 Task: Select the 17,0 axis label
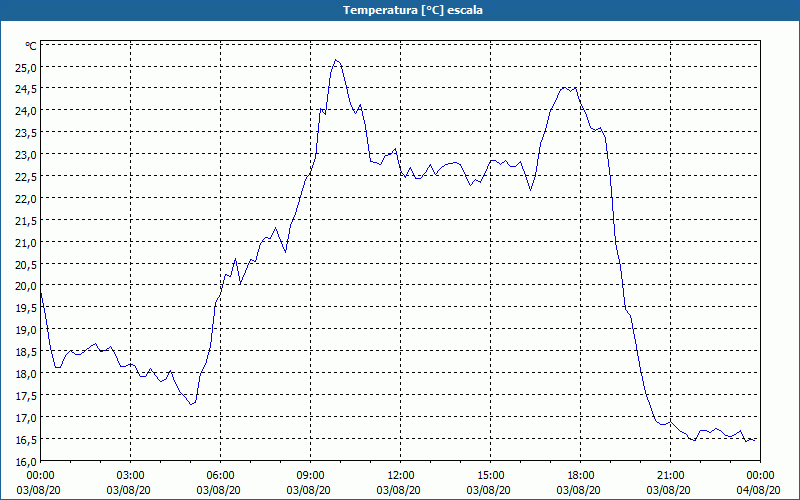tap(27, 418)
